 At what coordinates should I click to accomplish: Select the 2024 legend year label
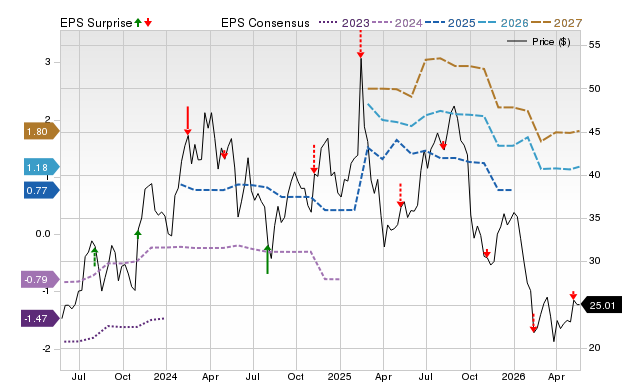tap(409, 23)
